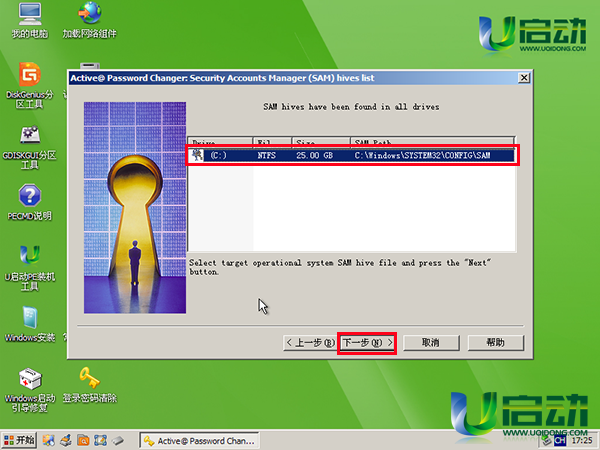600x450 pixels.
Task: Open the 登录密码清除 key icon
Action: click(x=90, y=385)
